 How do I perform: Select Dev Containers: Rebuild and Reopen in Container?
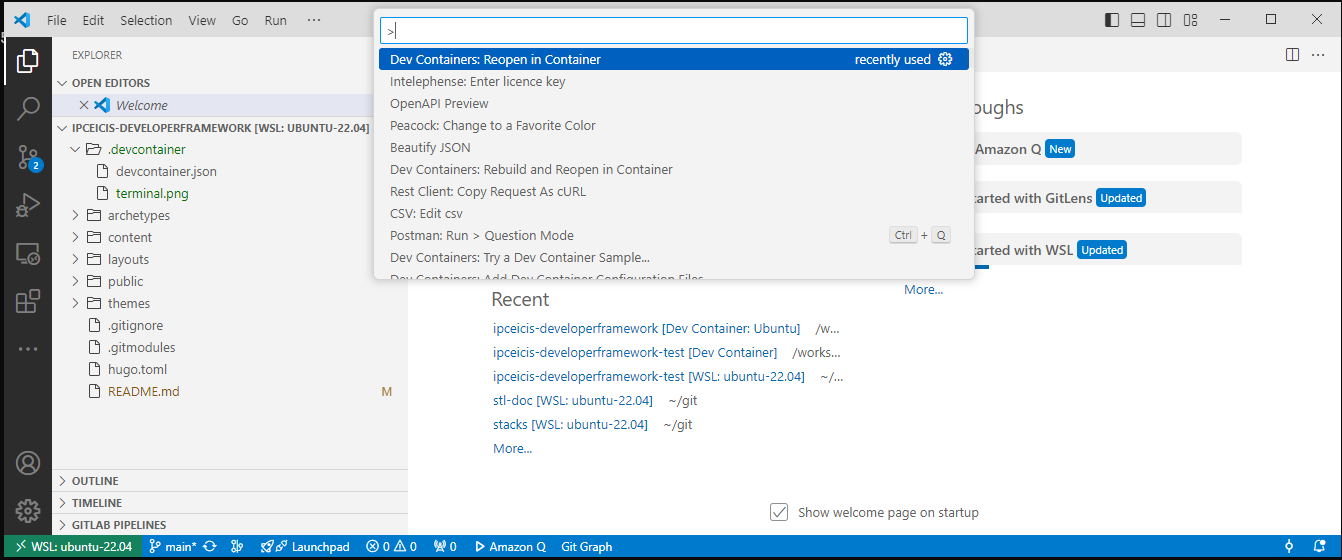point(531,170)
